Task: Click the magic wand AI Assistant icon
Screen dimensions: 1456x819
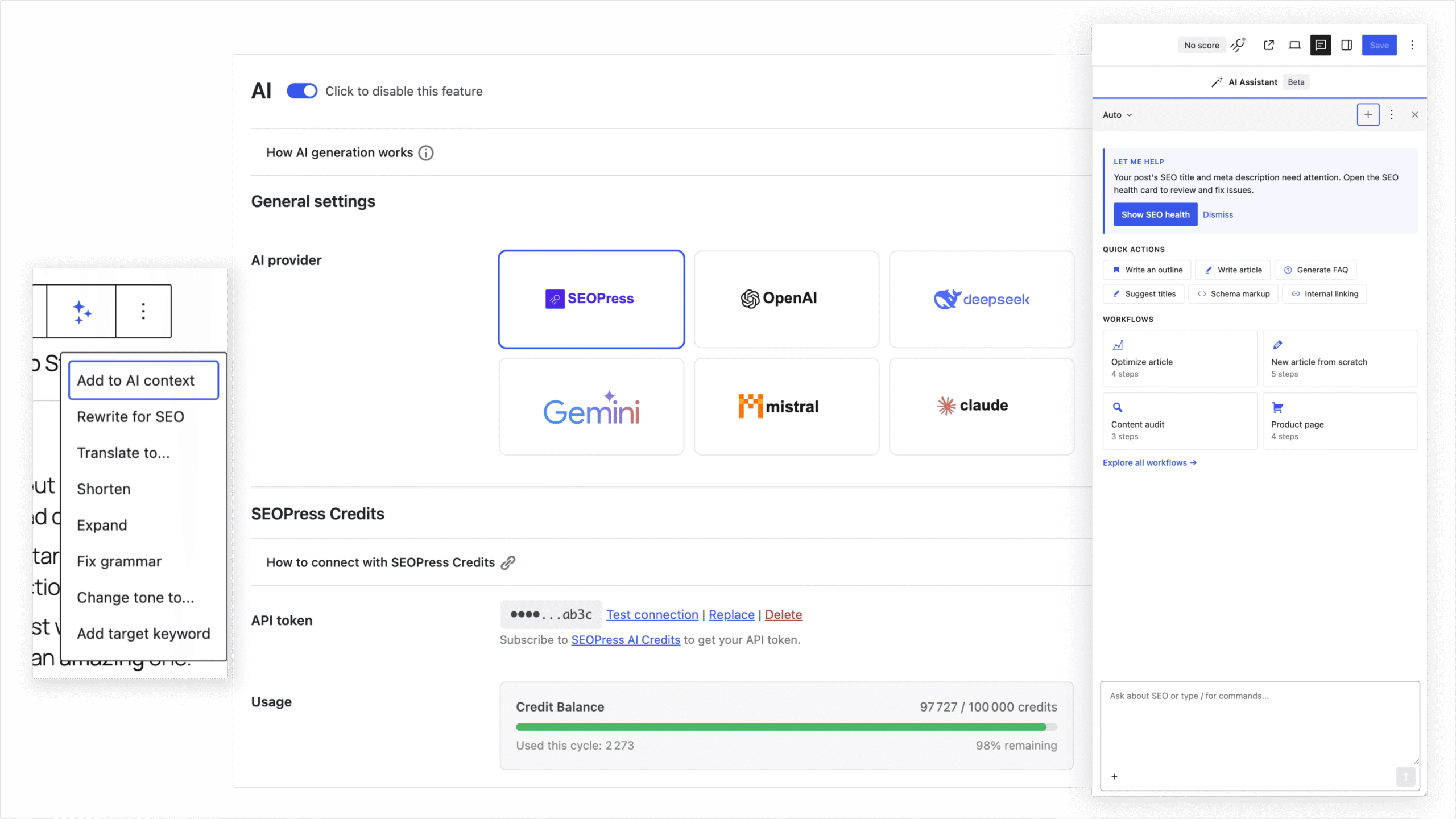Action: point(1217,82)
